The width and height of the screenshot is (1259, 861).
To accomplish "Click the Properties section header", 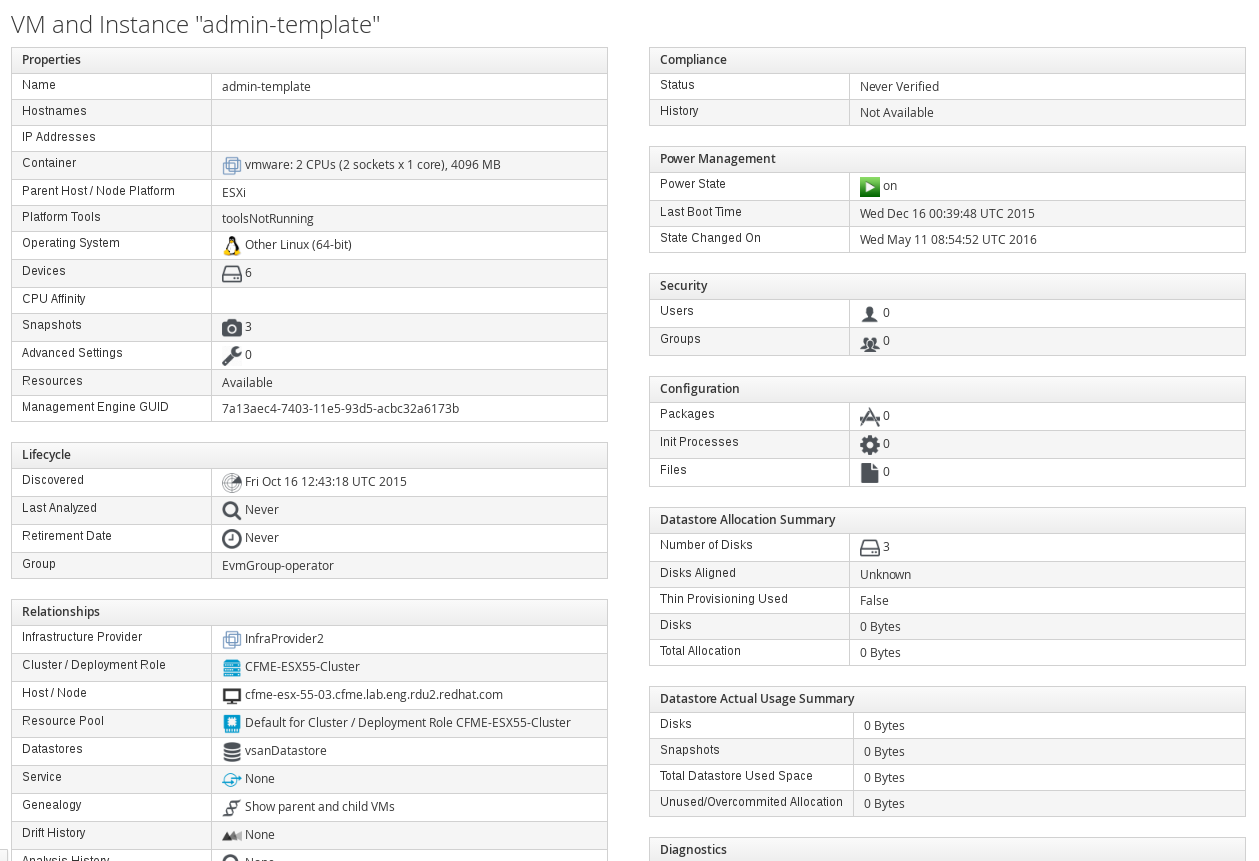I will coord(309,60).
